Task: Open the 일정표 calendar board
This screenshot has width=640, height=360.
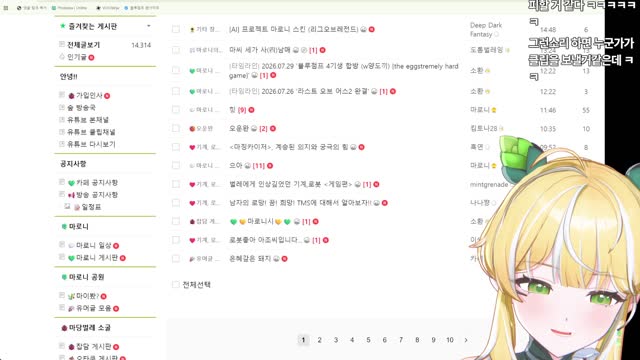Action: pos(91,207)
